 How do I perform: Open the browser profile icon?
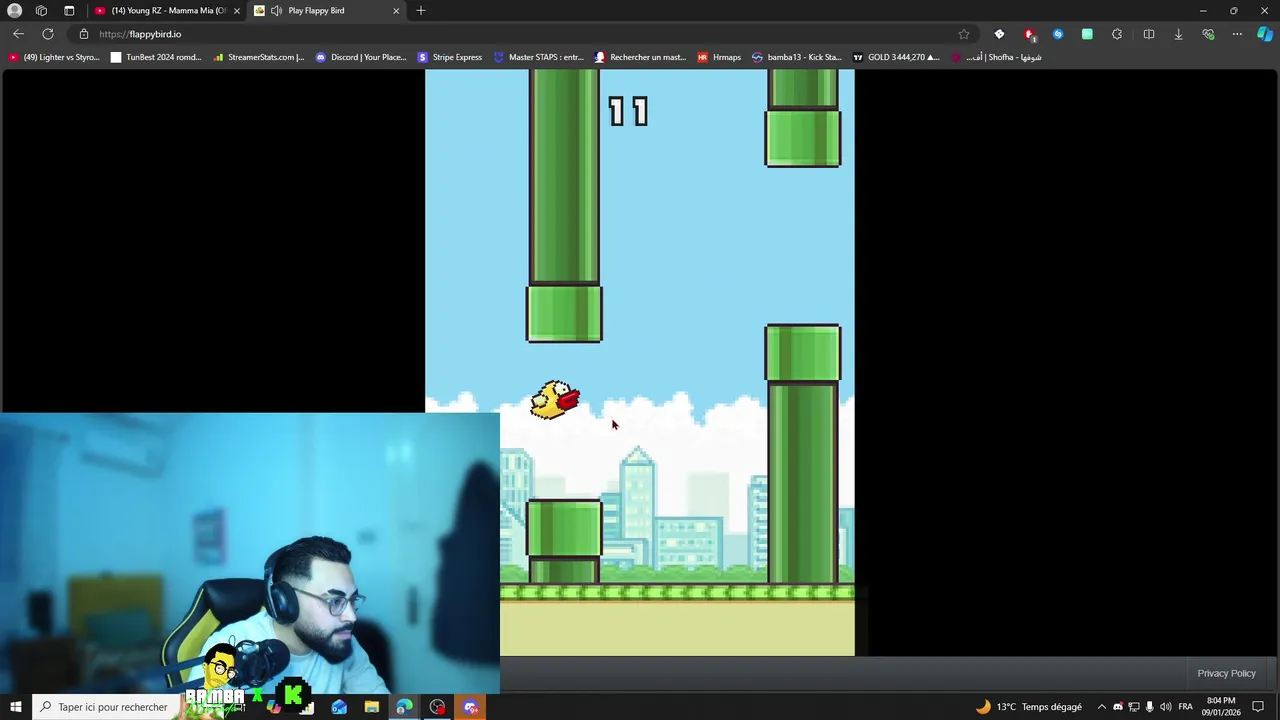click(x=14, y=10)
